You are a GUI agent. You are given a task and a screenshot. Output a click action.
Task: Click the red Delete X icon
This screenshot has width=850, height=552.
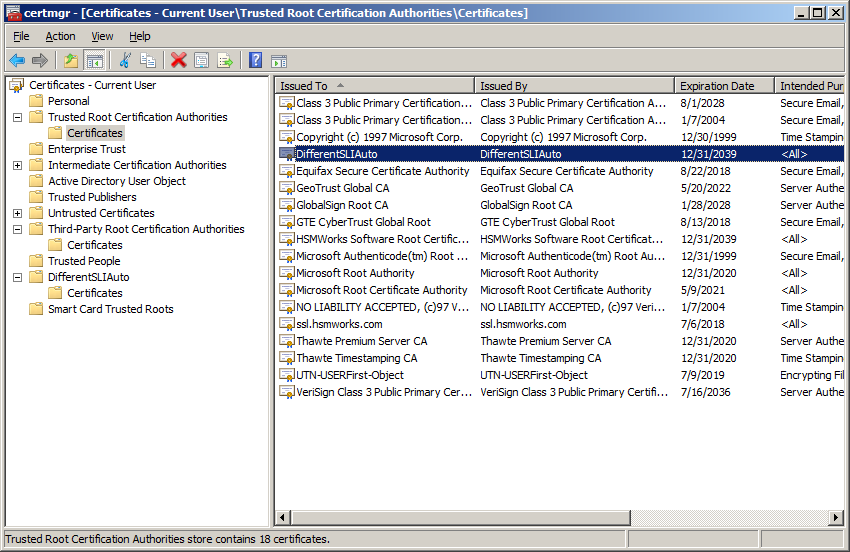[178, 60]
